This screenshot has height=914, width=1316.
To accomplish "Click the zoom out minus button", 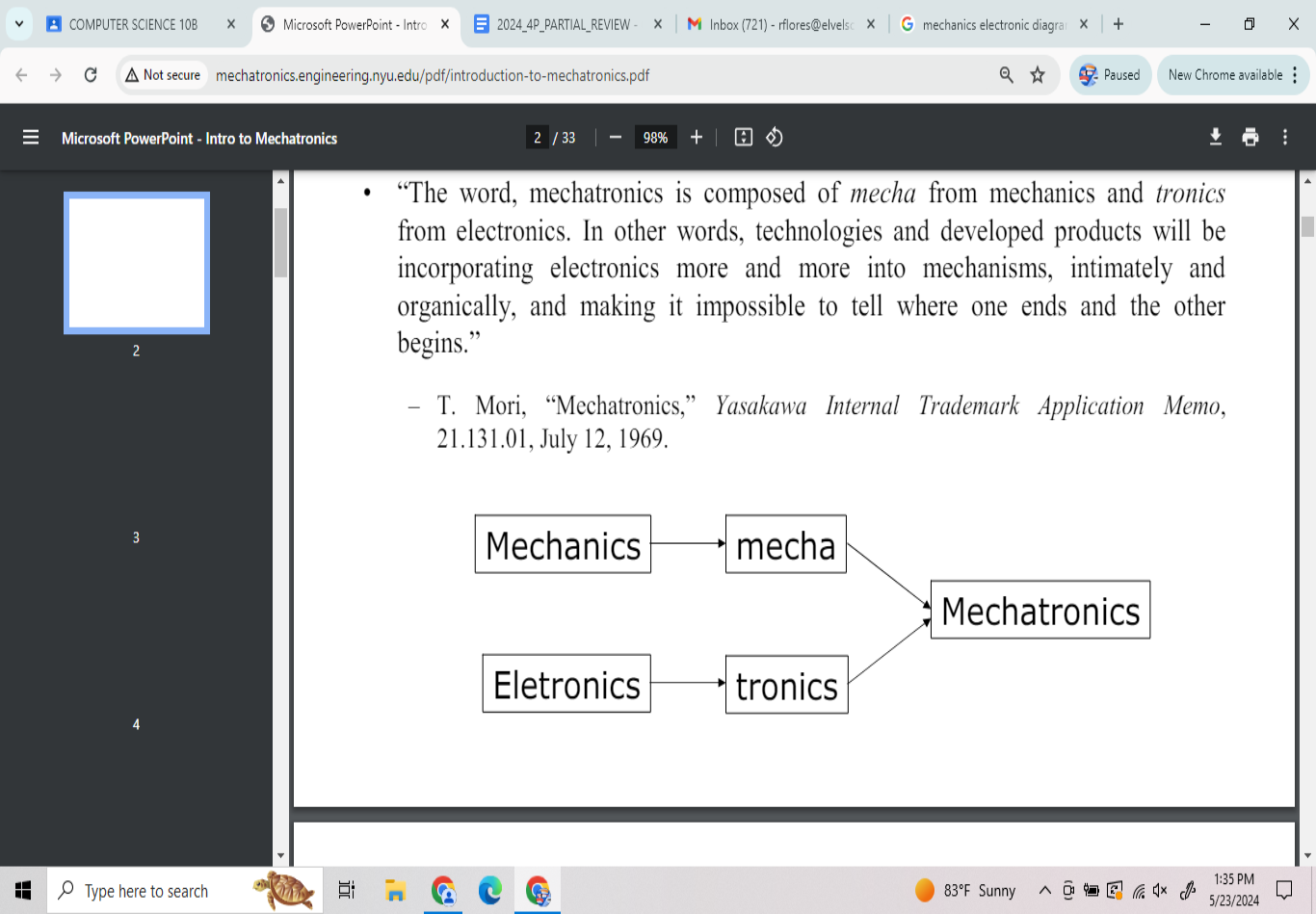I will [616, 138].
